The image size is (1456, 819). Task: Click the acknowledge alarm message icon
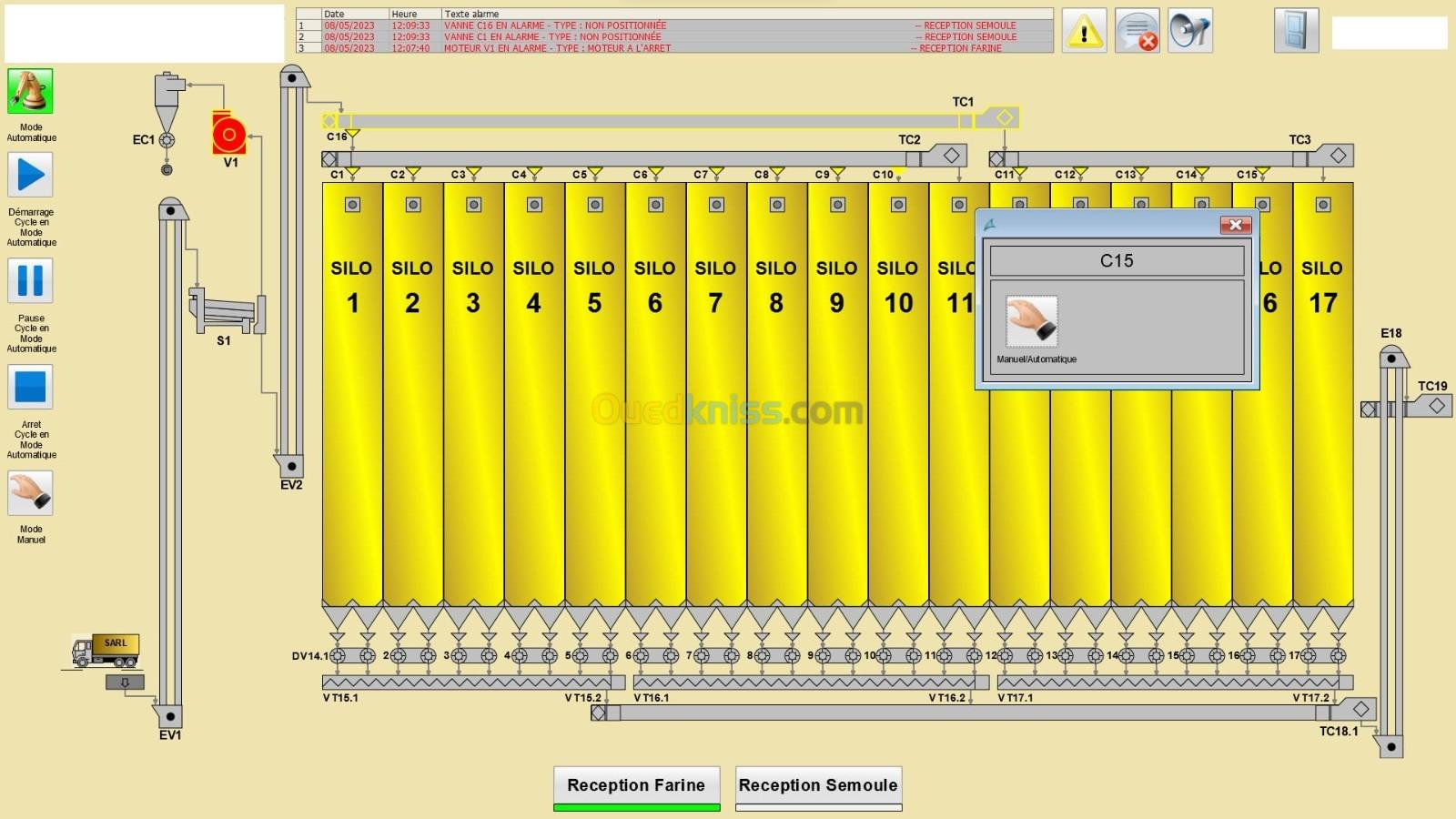pyautogui.click(x=1137, y=31)
